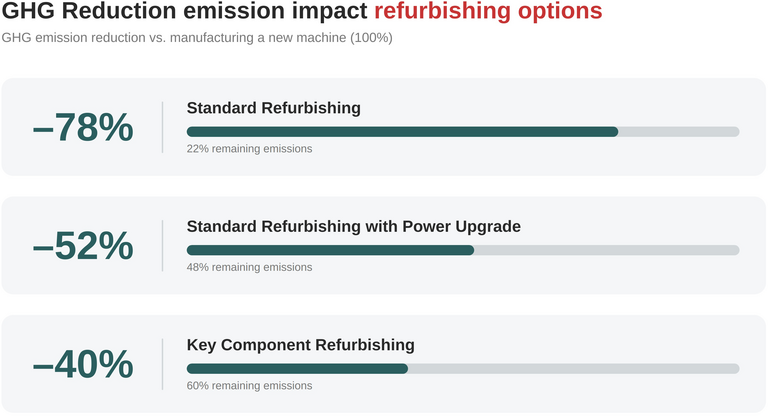Viewport: 768px width, 416px height.
Task: Click the filled part of the 40% bar
Action: tap(297, 368)
